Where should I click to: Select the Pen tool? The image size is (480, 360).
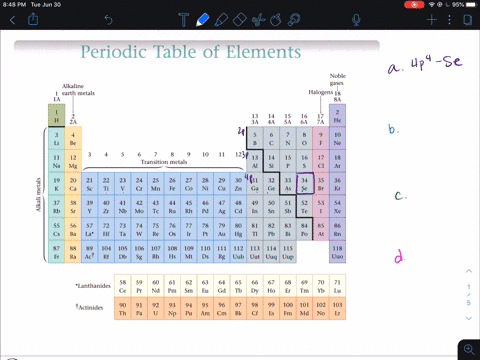tap(202, 20)
